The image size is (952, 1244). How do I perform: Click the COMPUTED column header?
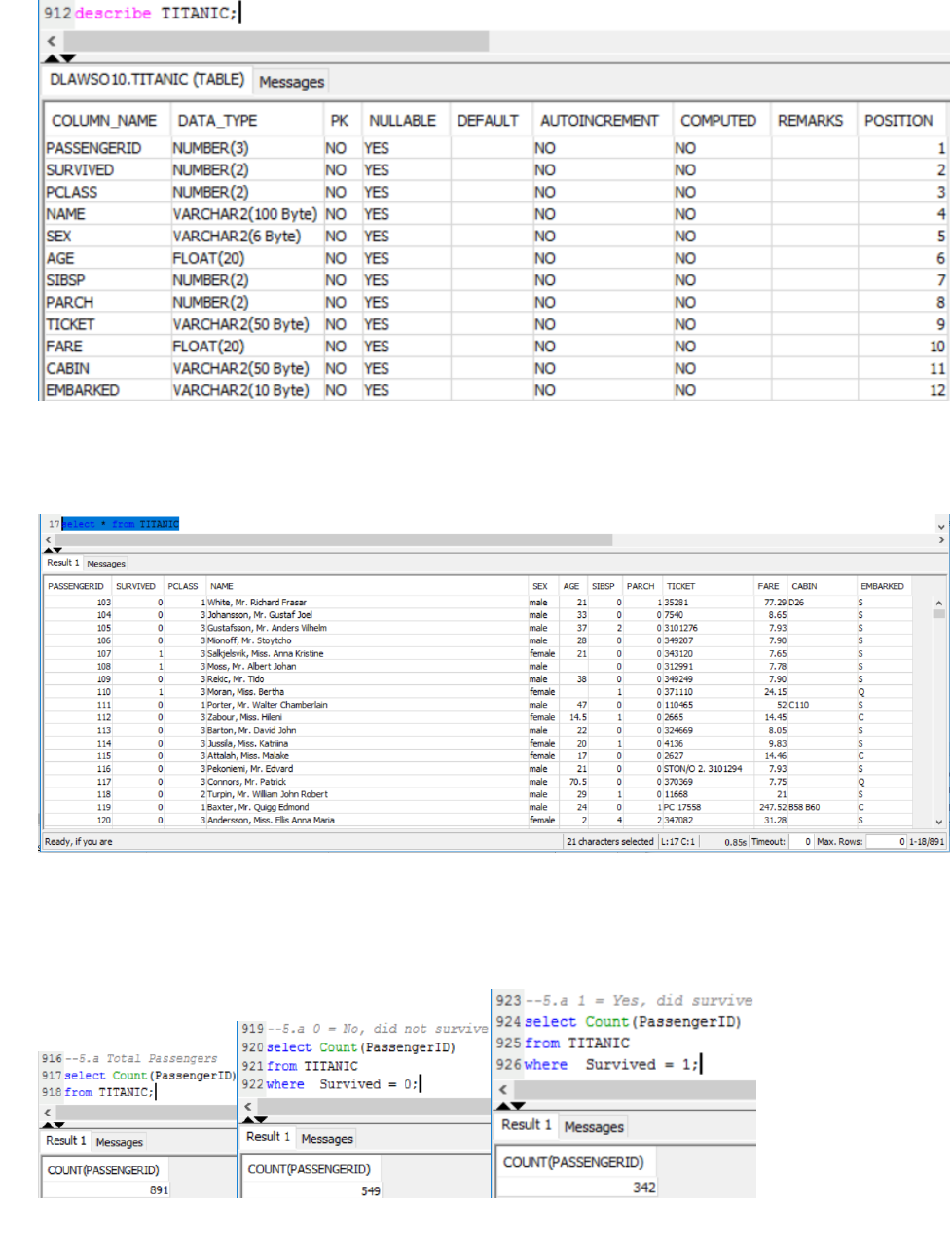(x=718, y=121)
